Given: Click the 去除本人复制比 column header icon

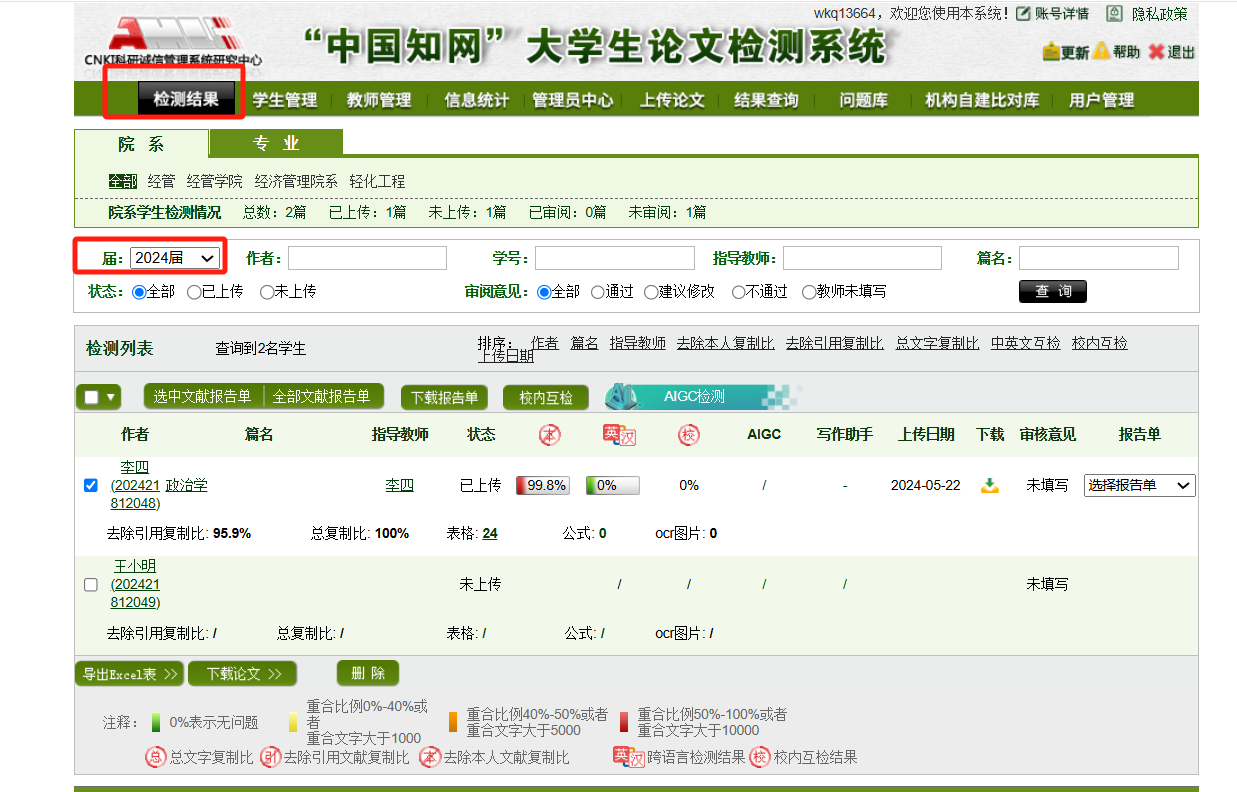Looking at the screenshot, I should pyautogui.click(x=549, y=435).
